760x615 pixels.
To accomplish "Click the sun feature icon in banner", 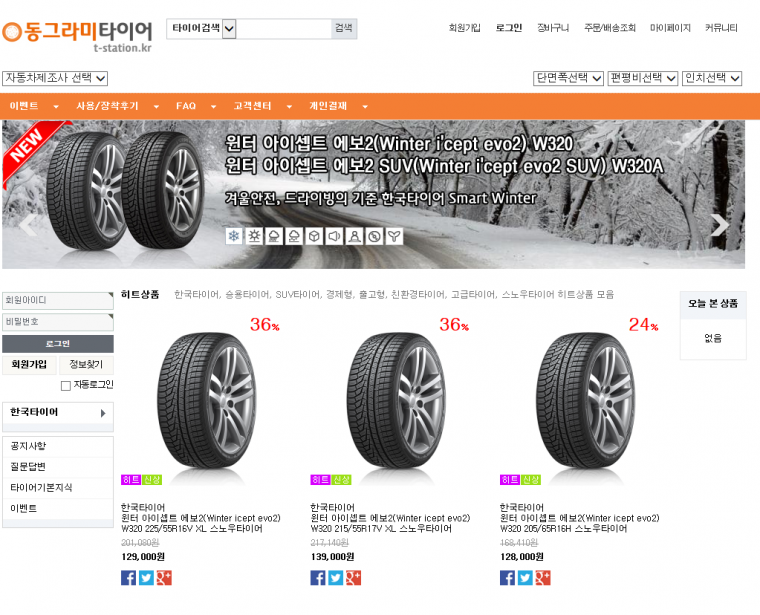I will pyautogui.click(x=254, y=236).
